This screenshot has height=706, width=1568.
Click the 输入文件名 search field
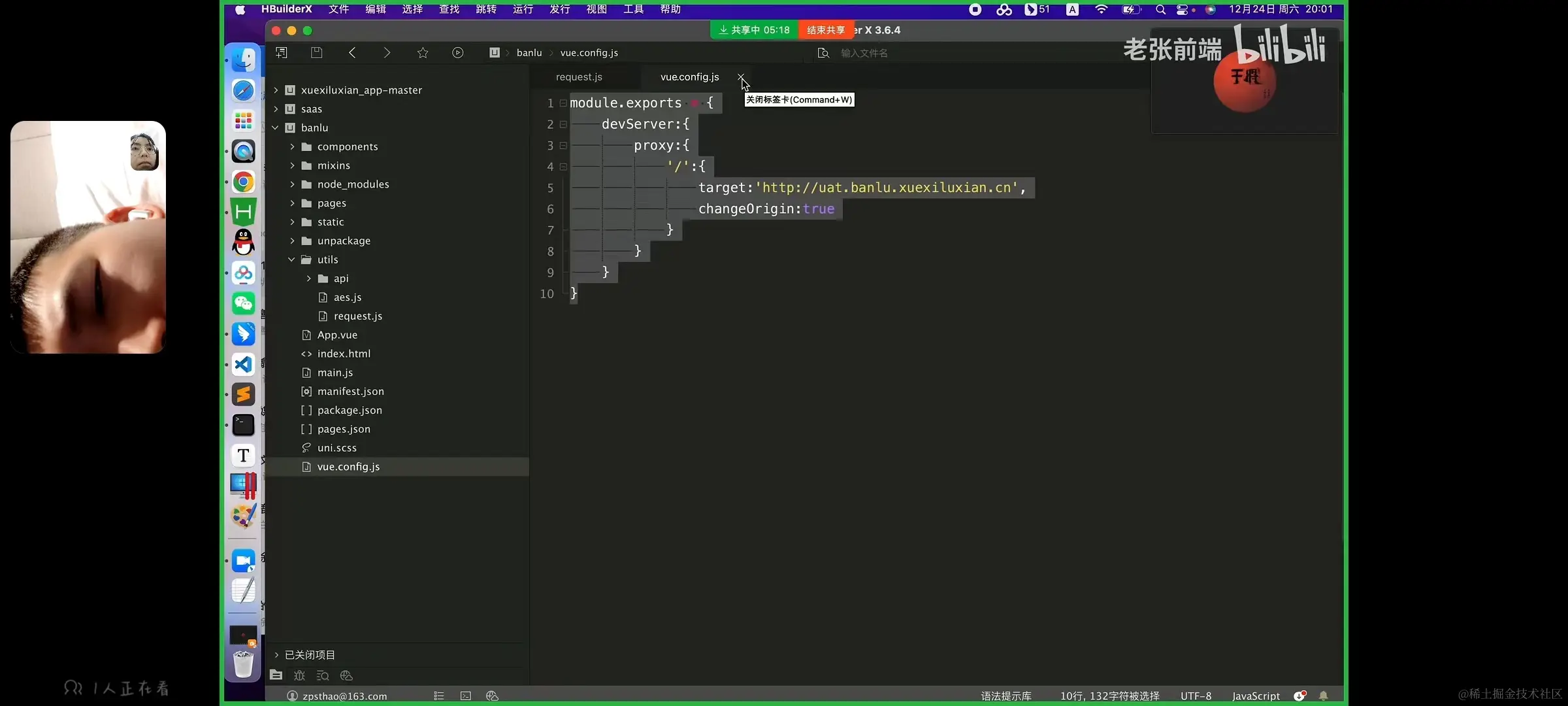tap(864, 53)
